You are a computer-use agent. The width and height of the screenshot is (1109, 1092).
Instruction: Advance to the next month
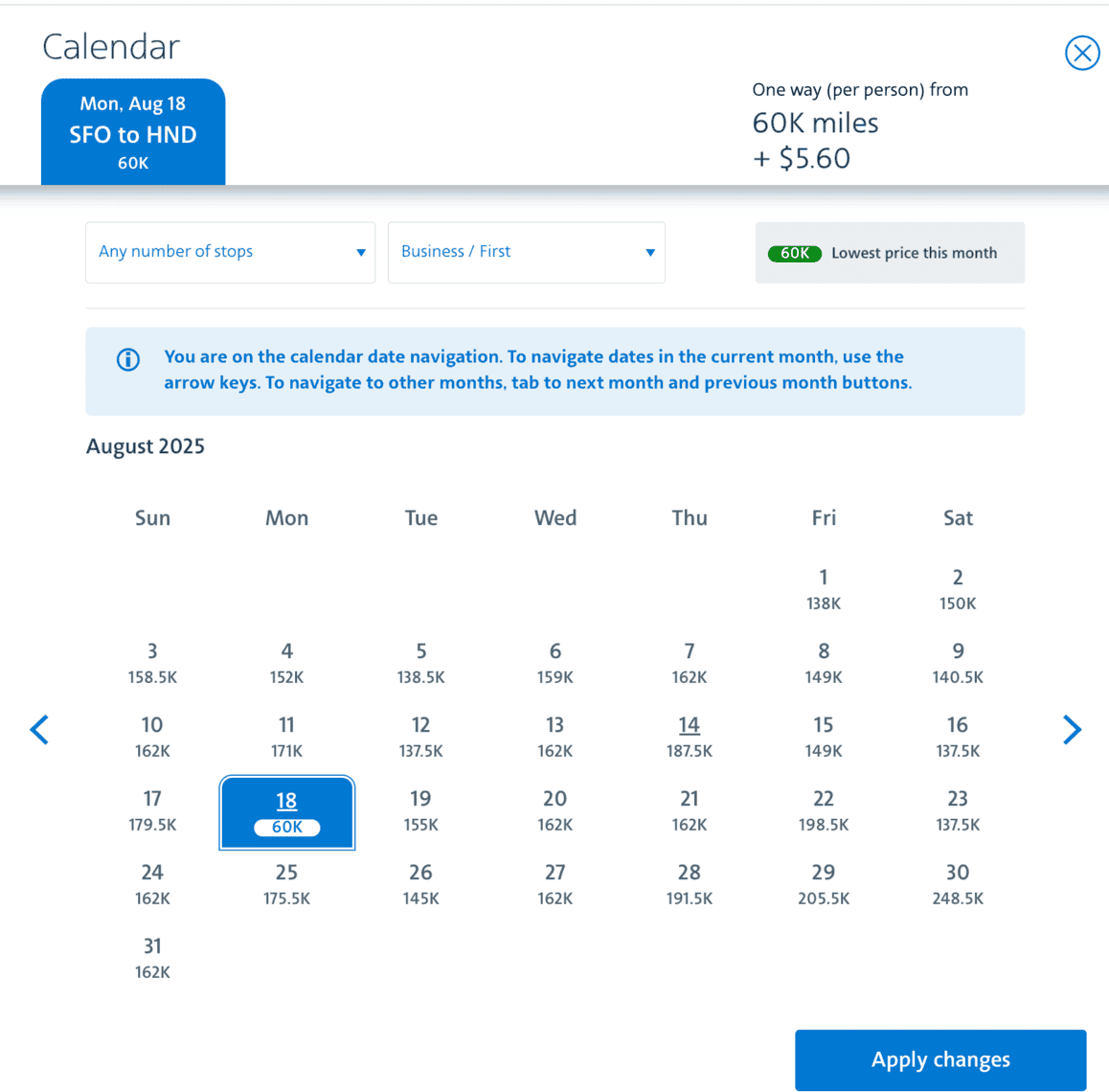(x=1071, y=730)
